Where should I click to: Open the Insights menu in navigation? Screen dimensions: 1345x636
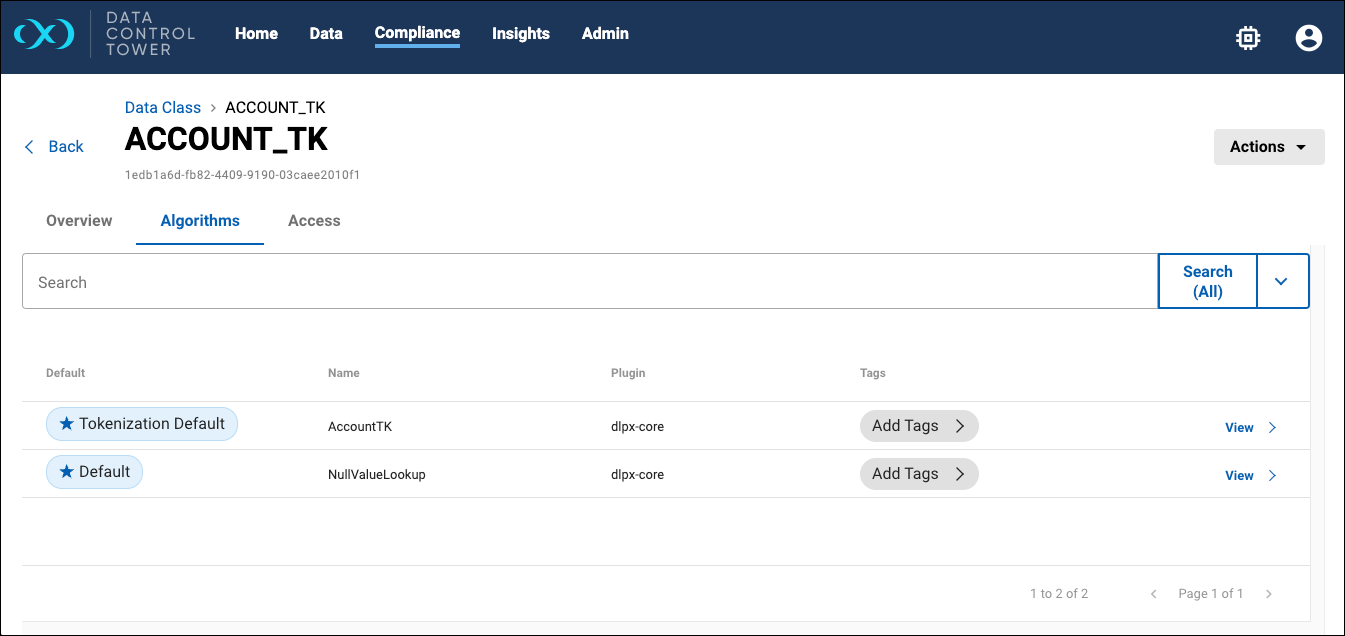tap(520, 34)
